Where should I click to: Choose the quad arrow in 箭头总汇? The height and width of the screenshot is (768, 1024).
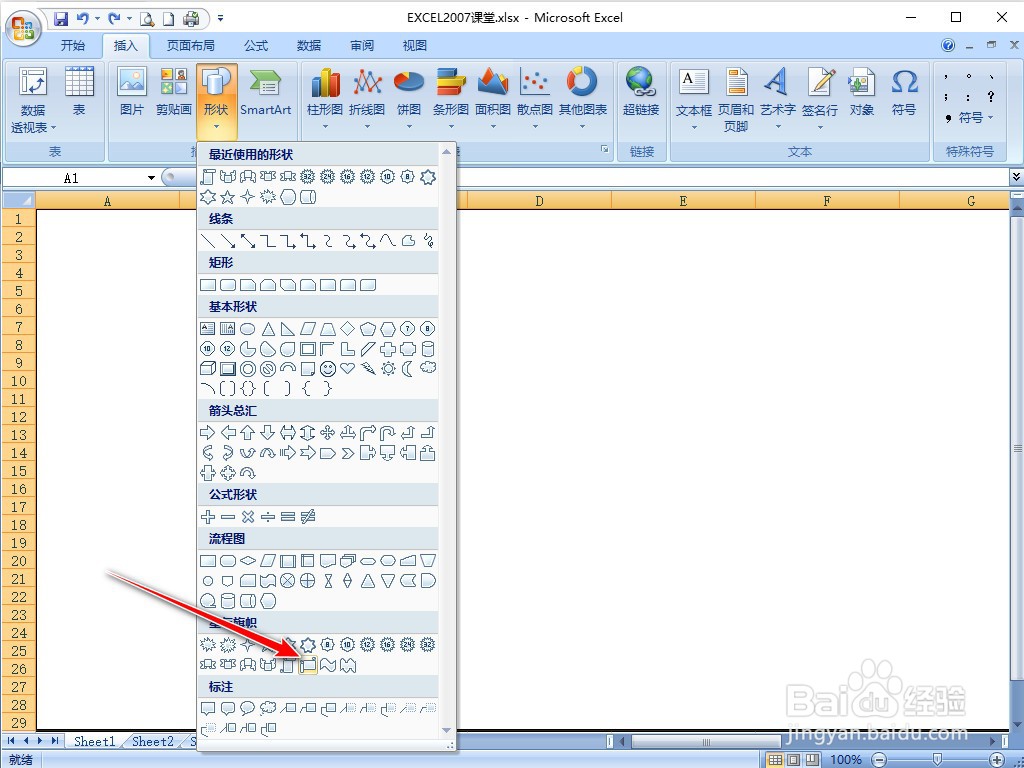pos(328,432)
